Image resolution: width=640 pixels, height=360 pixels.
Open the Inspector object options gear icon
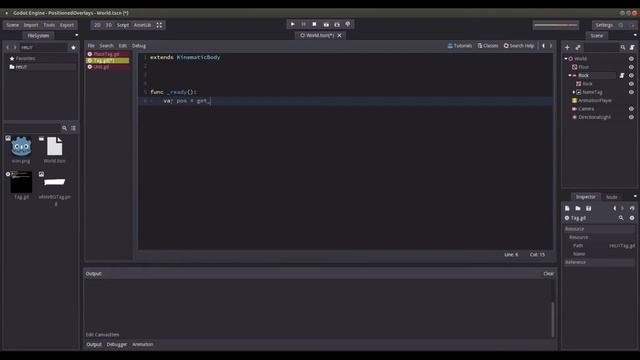(x=632, y=218)
